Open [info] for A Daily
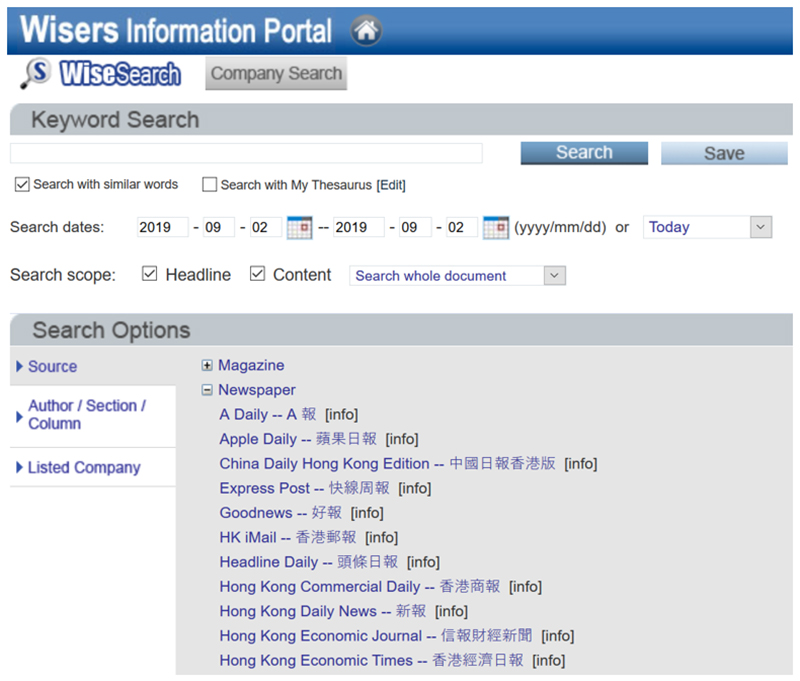800x681 pixels. point(341,414)
